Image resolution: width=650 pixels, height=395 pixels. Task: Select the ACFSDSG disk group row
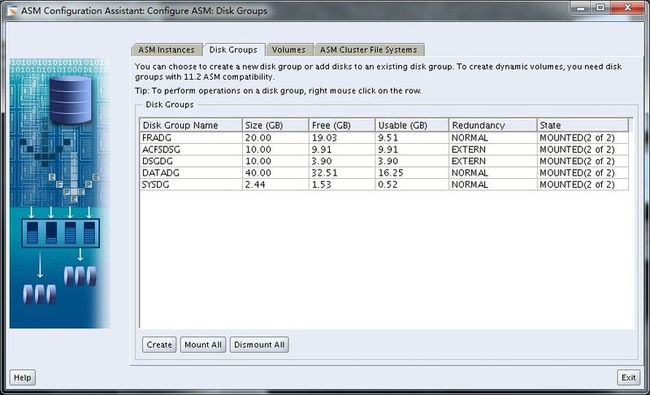[384, 149]
